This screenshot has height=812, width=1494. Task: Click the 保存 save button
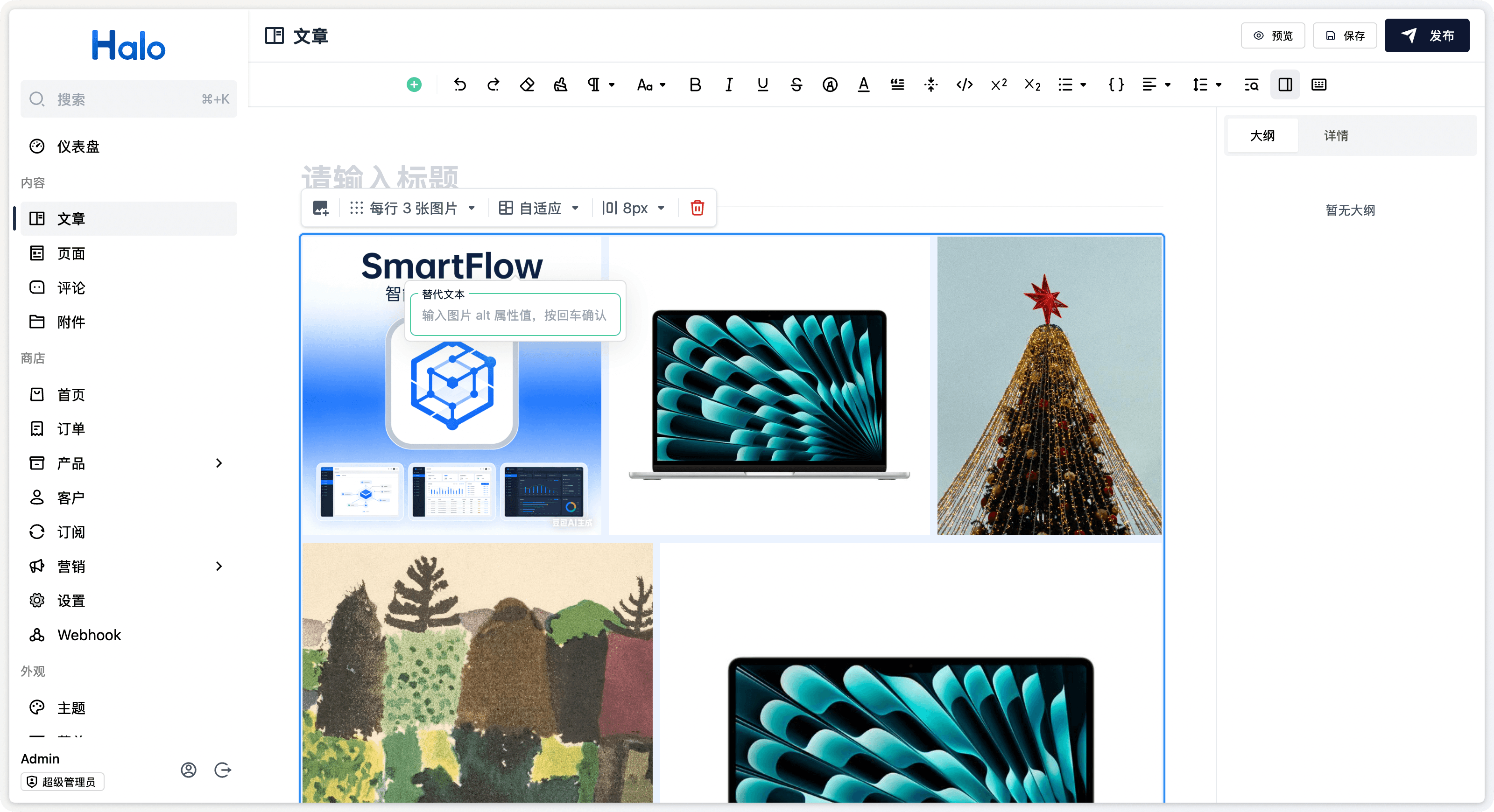pos(1345,35)
